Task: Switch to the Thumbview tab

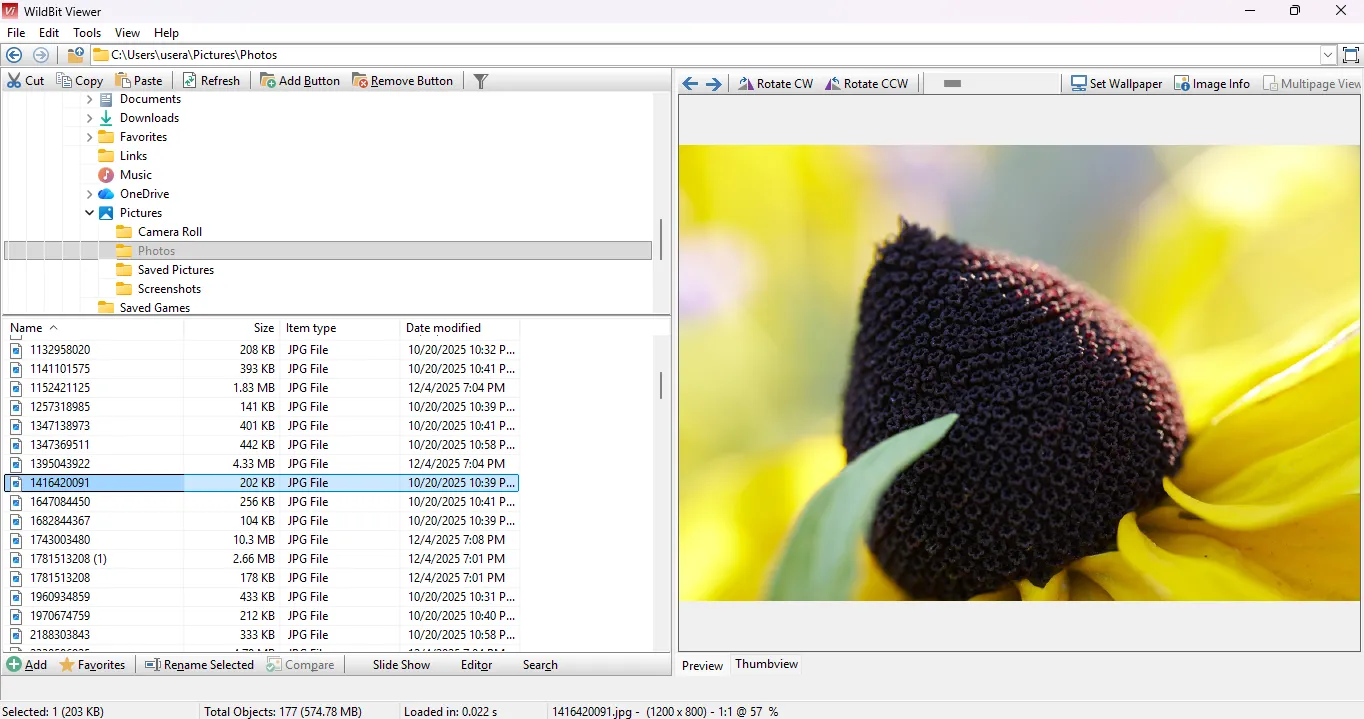Action: click(766, 664)
